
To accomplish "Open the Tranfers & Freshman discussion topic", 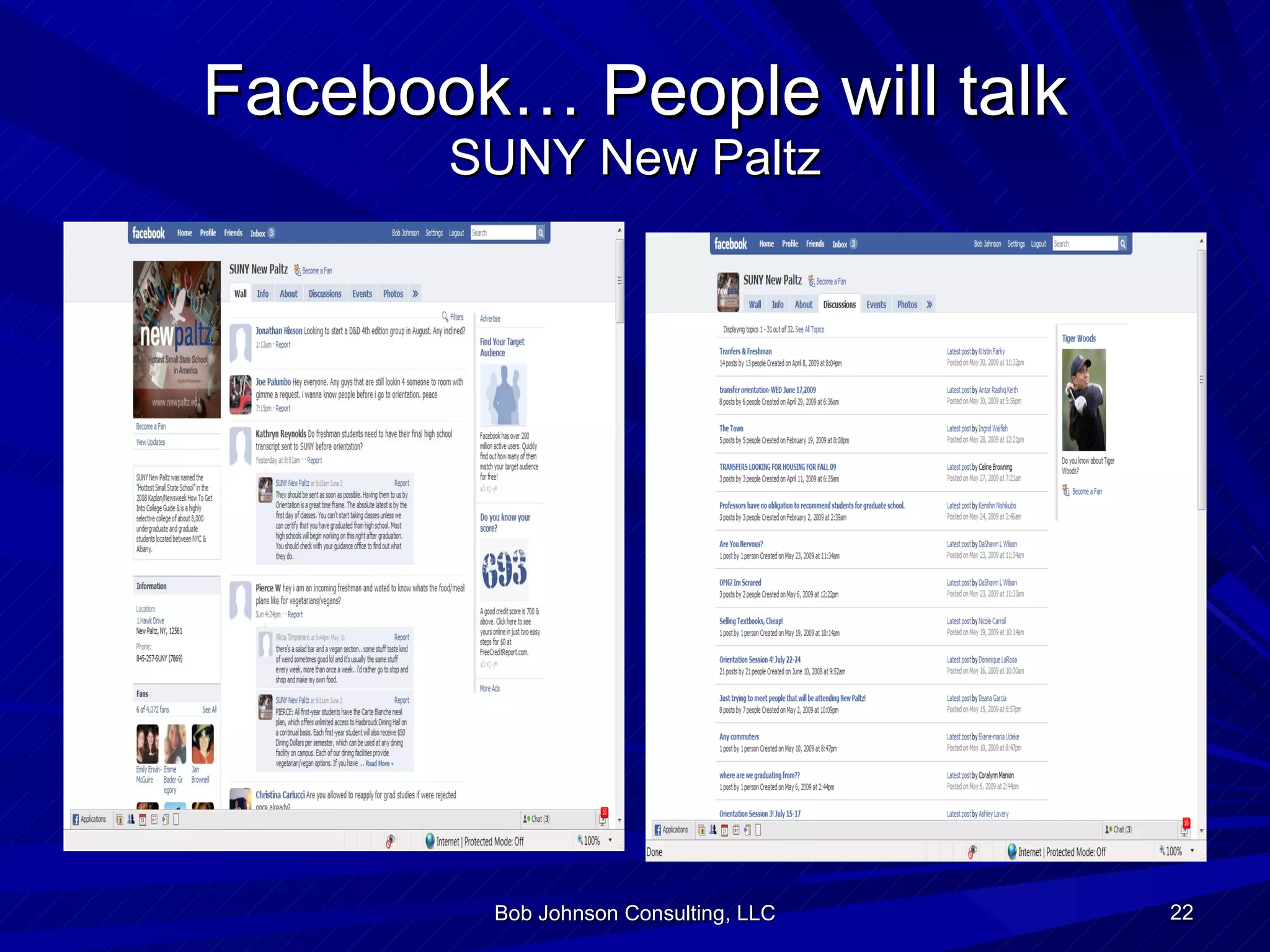I will pyautogui.click(x=745, y=351).
